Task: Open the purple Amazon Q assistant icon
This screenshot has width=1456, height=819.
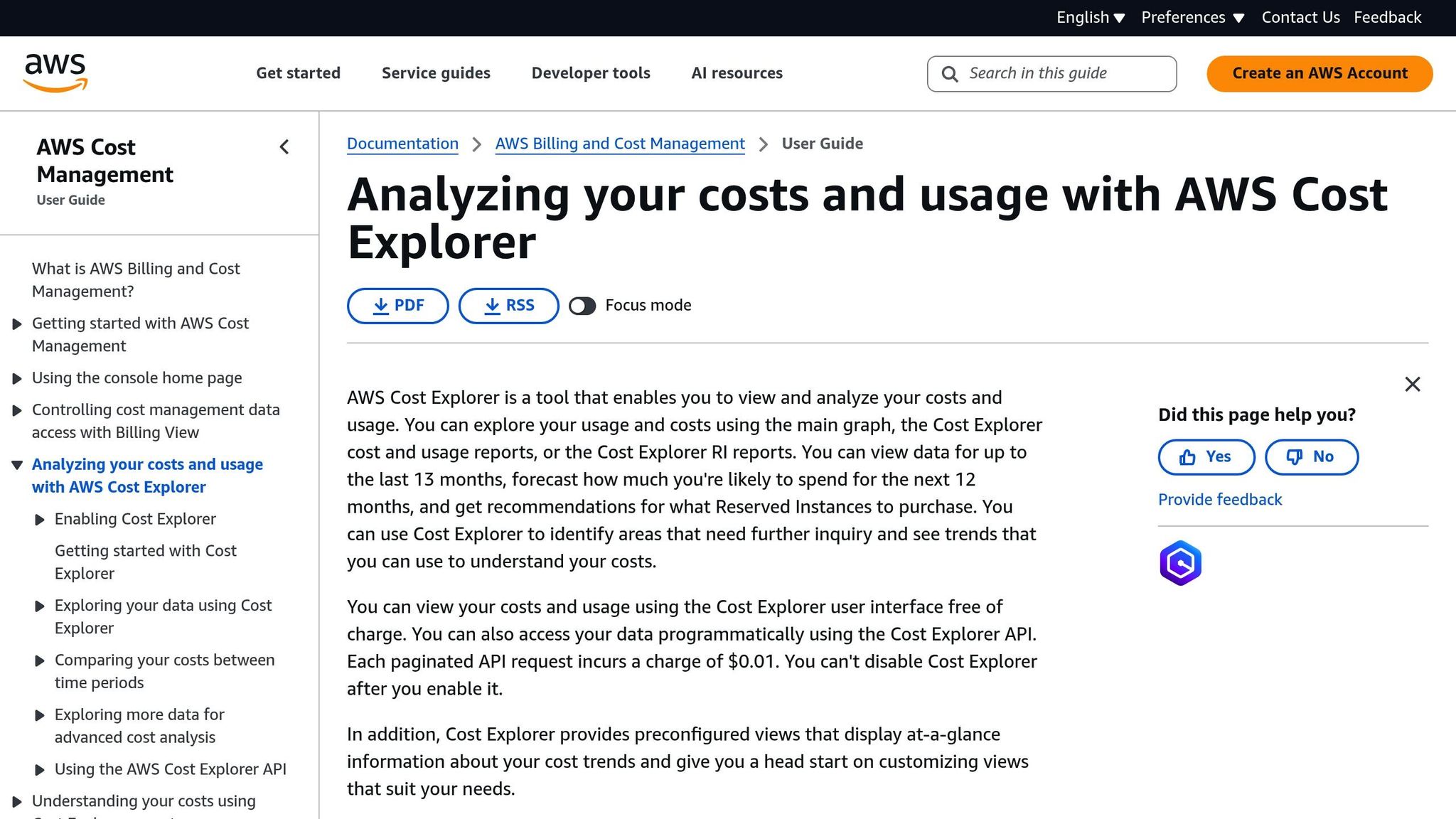Action: [x=1181, y=563]
